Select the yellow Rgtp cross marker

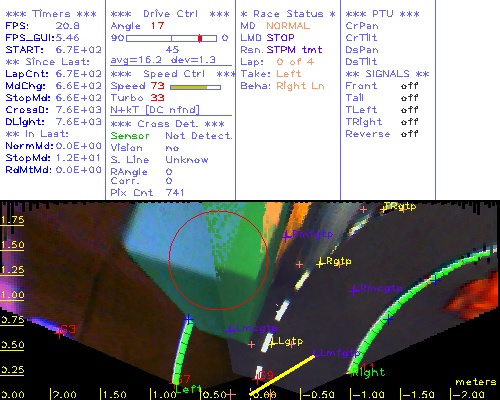(320, 263)
